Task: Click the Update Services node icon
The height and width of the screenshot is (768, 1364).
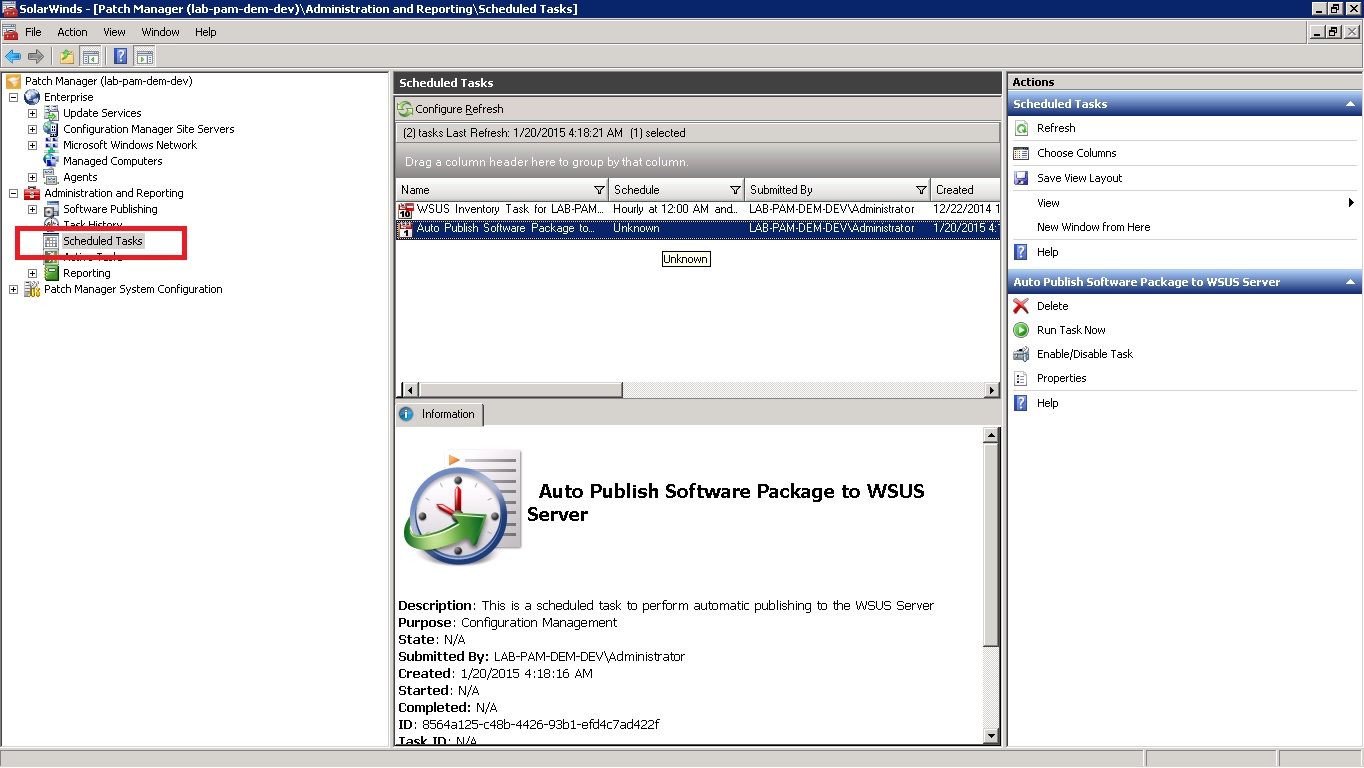Action: click(51, 113)
